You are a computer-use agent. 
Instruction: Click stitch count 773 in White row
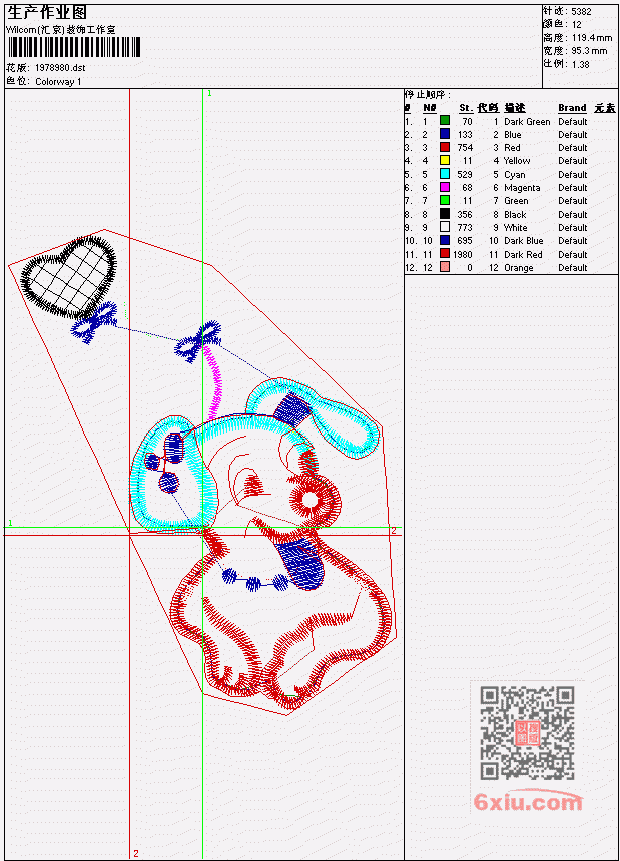pyautogui.click(x=465, y=228)
